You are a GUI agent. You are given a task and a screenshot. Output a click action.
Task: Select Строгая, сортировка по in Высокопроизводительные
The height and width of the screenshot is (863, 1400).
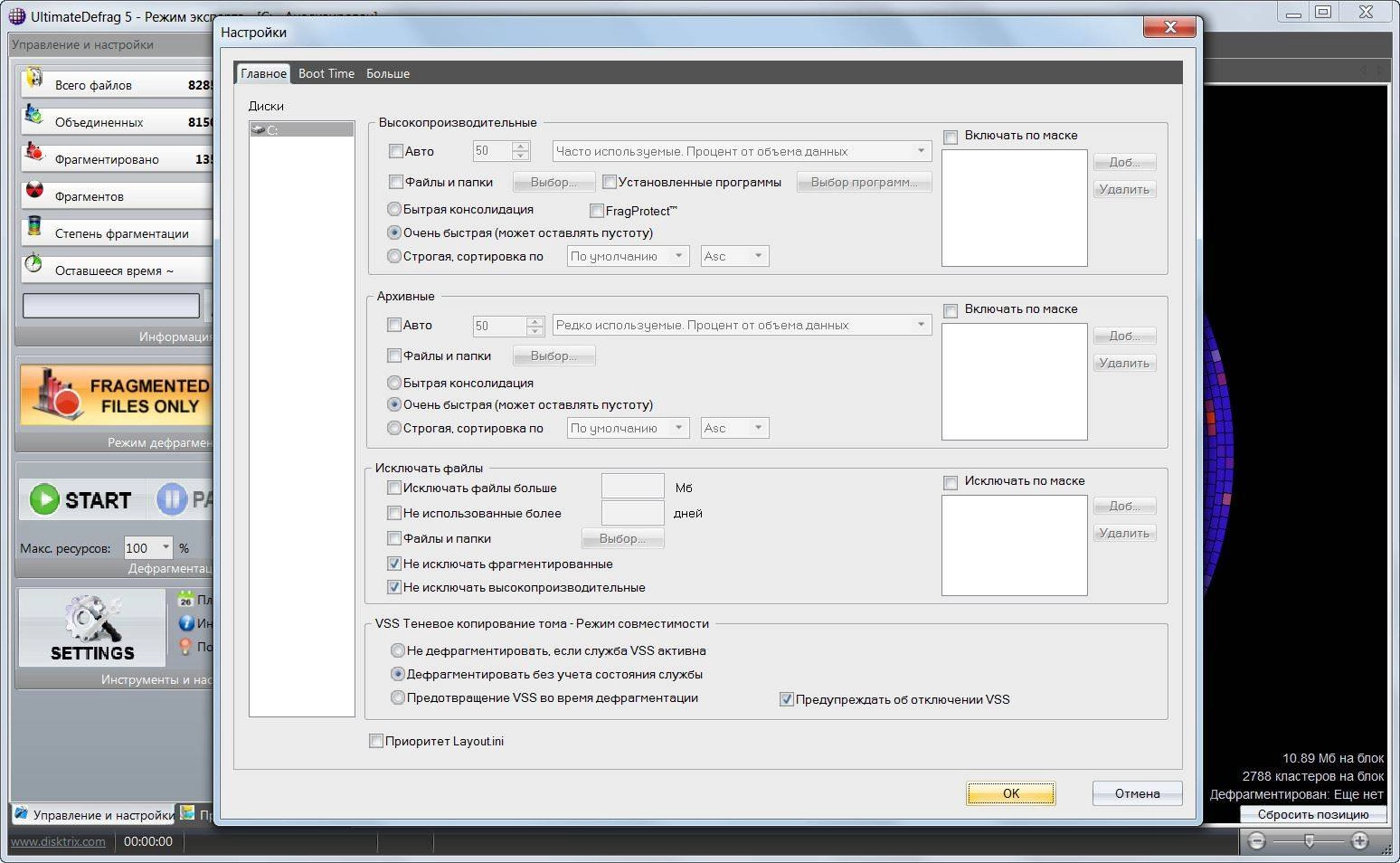point(394,256)
